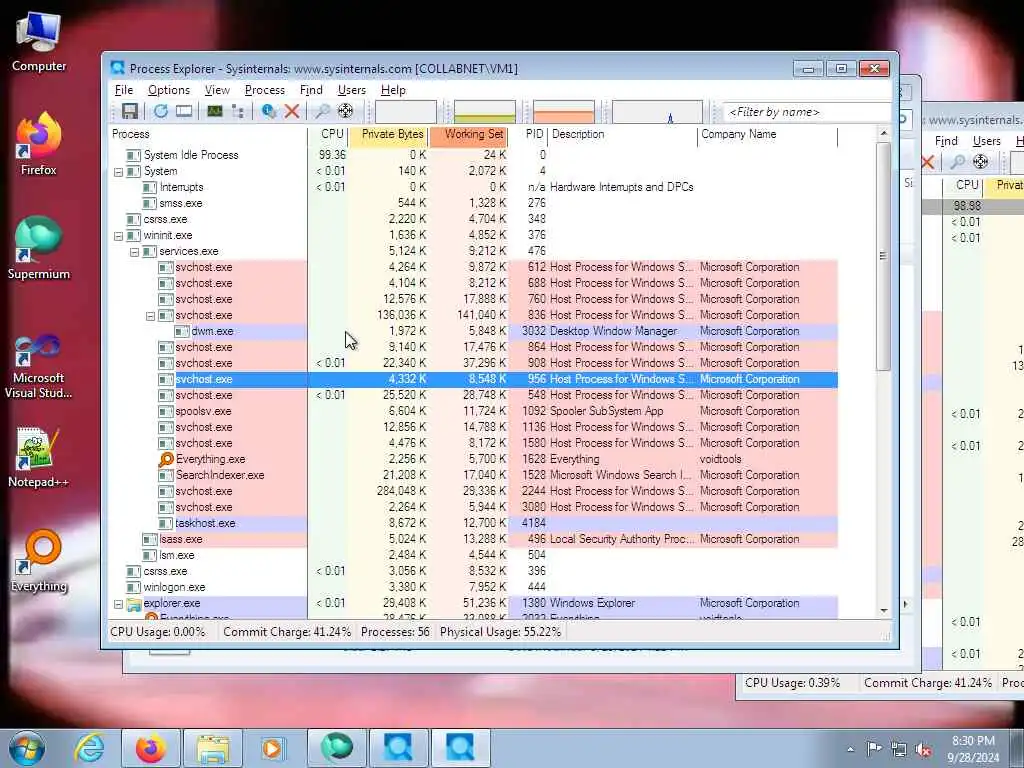Screen dimensions: 1024x768
Task: Open the Computer desktop icon
Action: pos(39,41)
